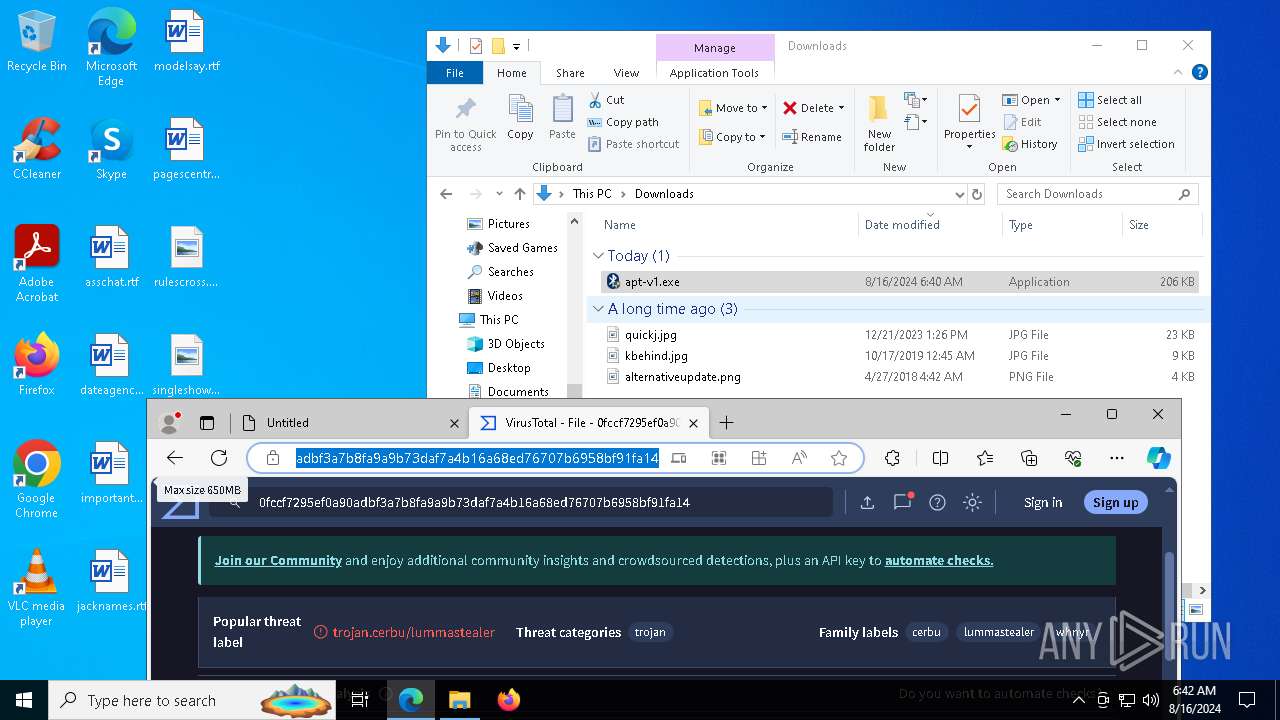Screen dimensions: 1280x720
Task: Click Explorer Help question mark icon
Action: click(x=1200, y=72)
